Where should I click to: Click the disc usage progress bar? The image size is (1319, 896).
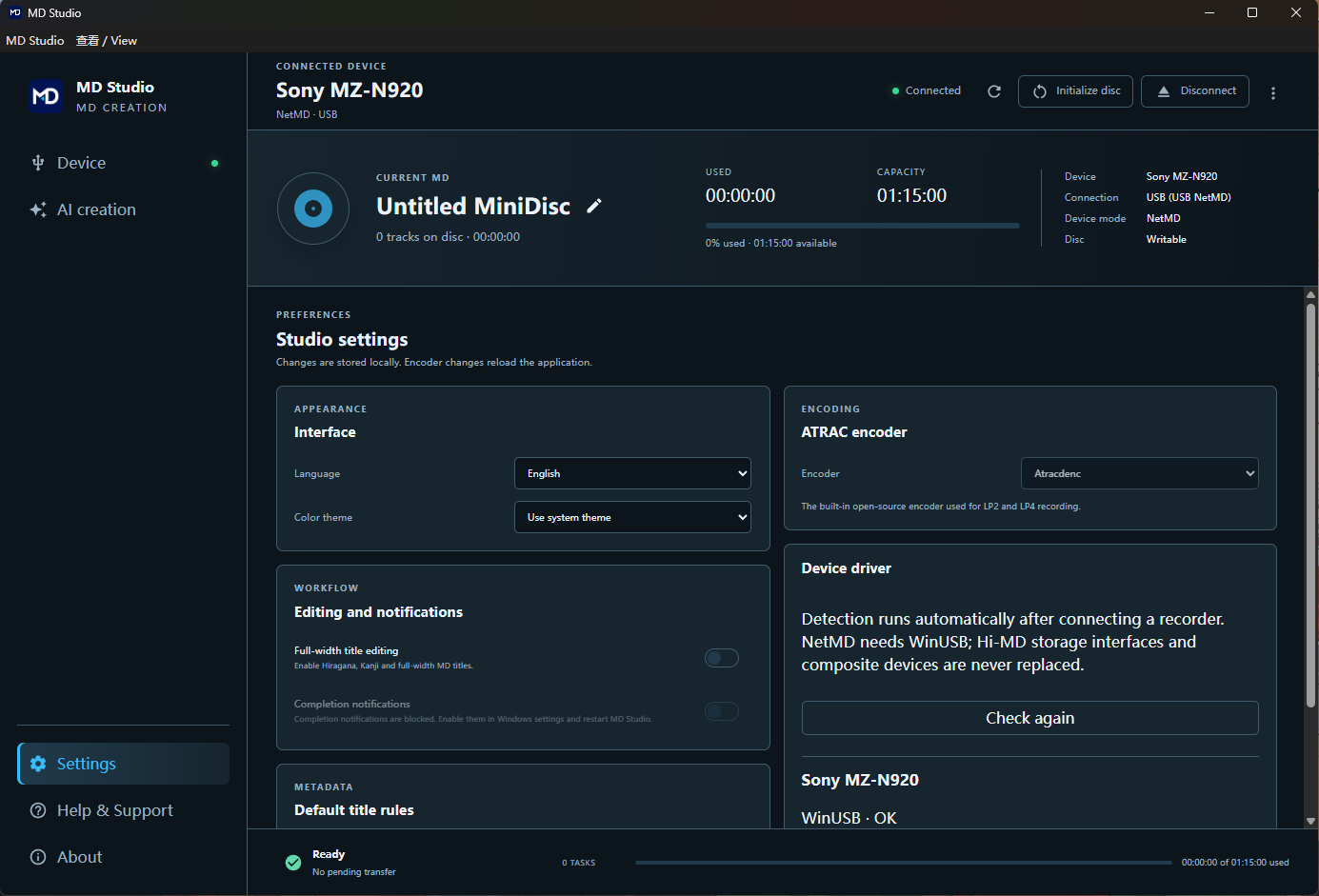click(863, 226)
